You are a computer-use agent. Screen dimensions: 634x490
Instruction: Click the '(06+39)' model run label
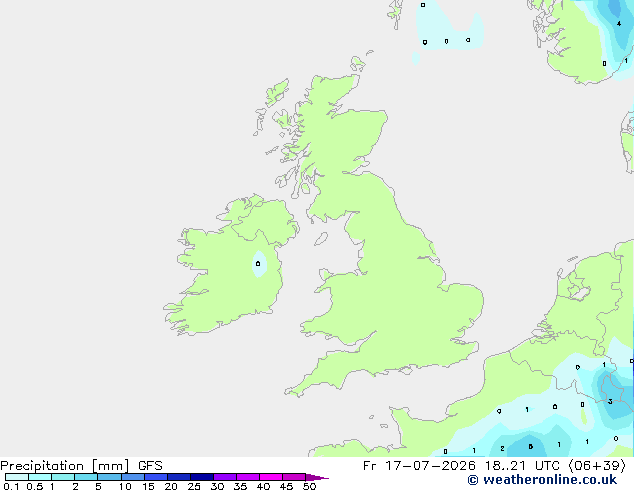coord(597,466)
